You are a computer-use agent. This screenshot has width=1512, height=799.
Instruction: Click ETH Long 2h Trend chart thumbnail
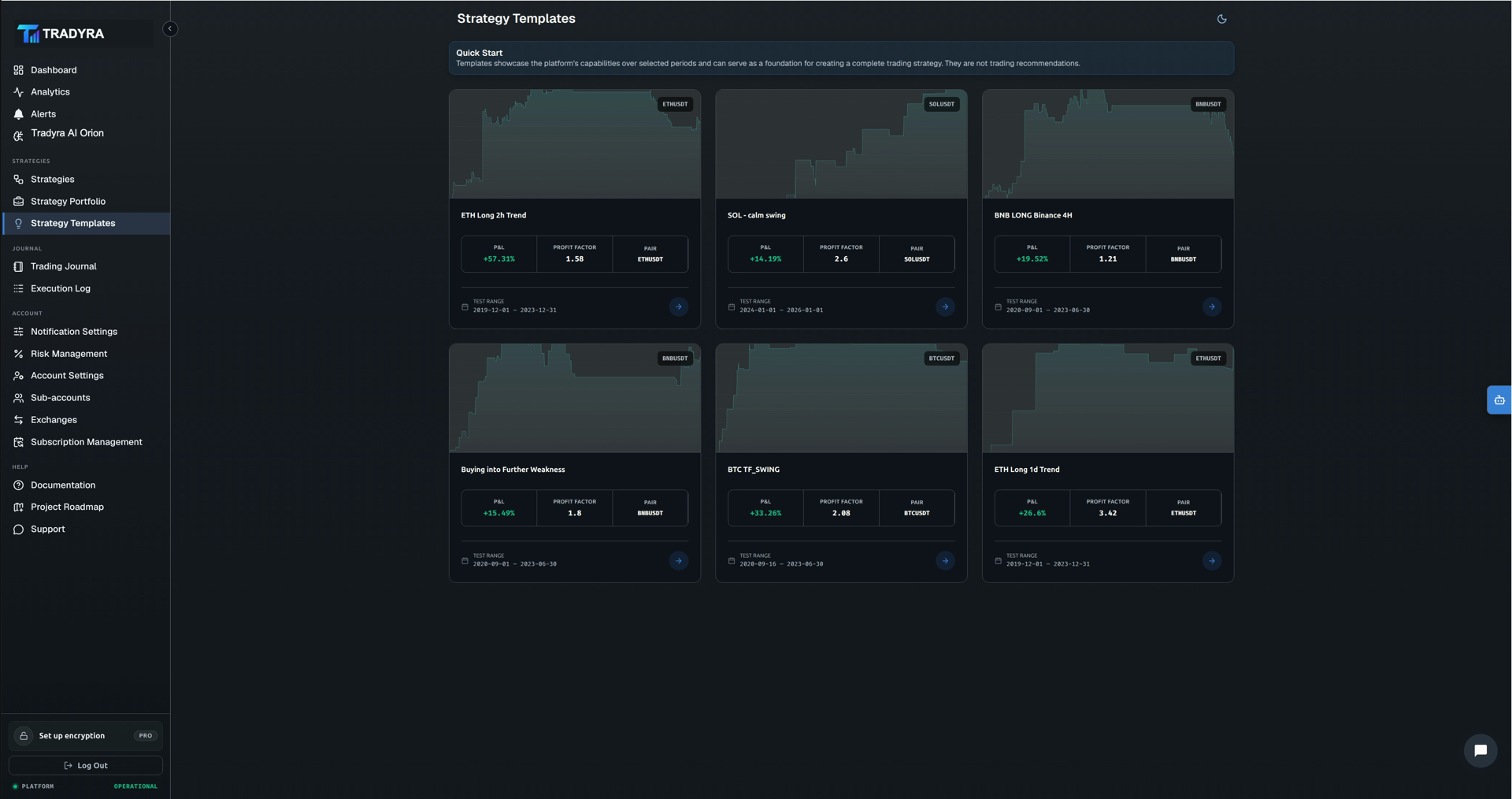tap(575, 144)
